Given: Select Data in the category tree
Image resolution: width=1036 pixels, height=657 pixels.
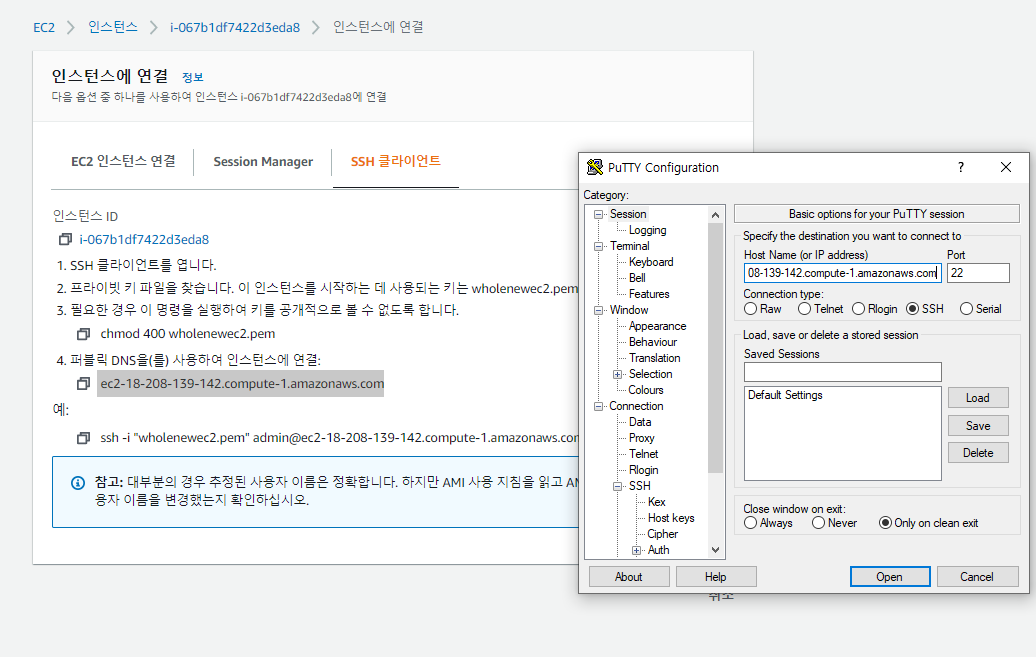Looking at the screenshot, I should [x=640, y=422].
